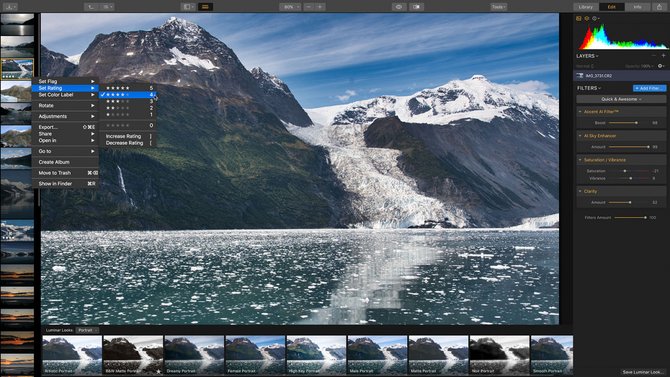The width and height of the screenshot is (670, 377).
Task: Choose Decrease Rating
Action: (x=127, y=143)
